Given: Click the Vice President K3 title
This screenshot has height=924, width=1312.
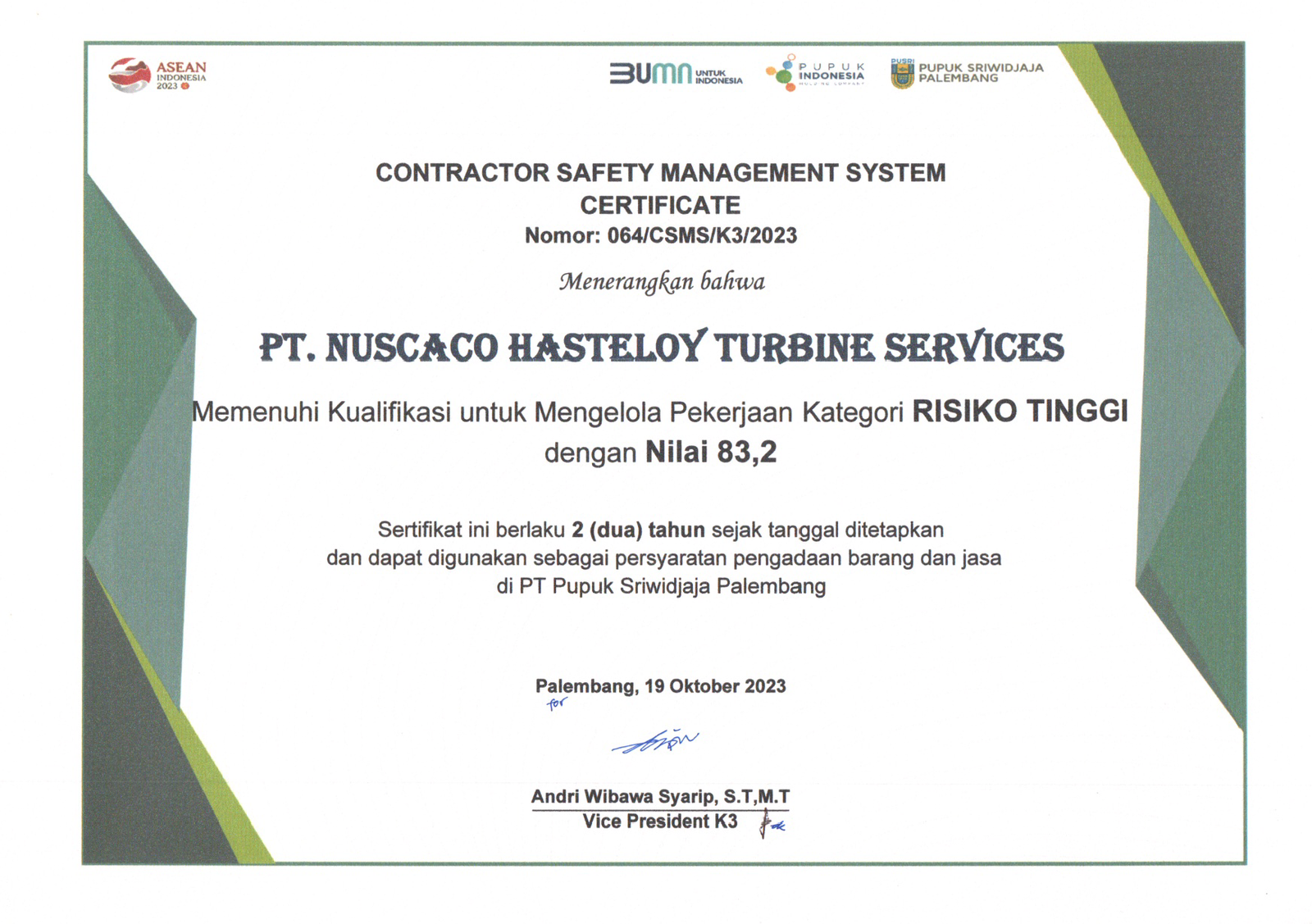Looking at the screenshot, I should pos(660,822).
